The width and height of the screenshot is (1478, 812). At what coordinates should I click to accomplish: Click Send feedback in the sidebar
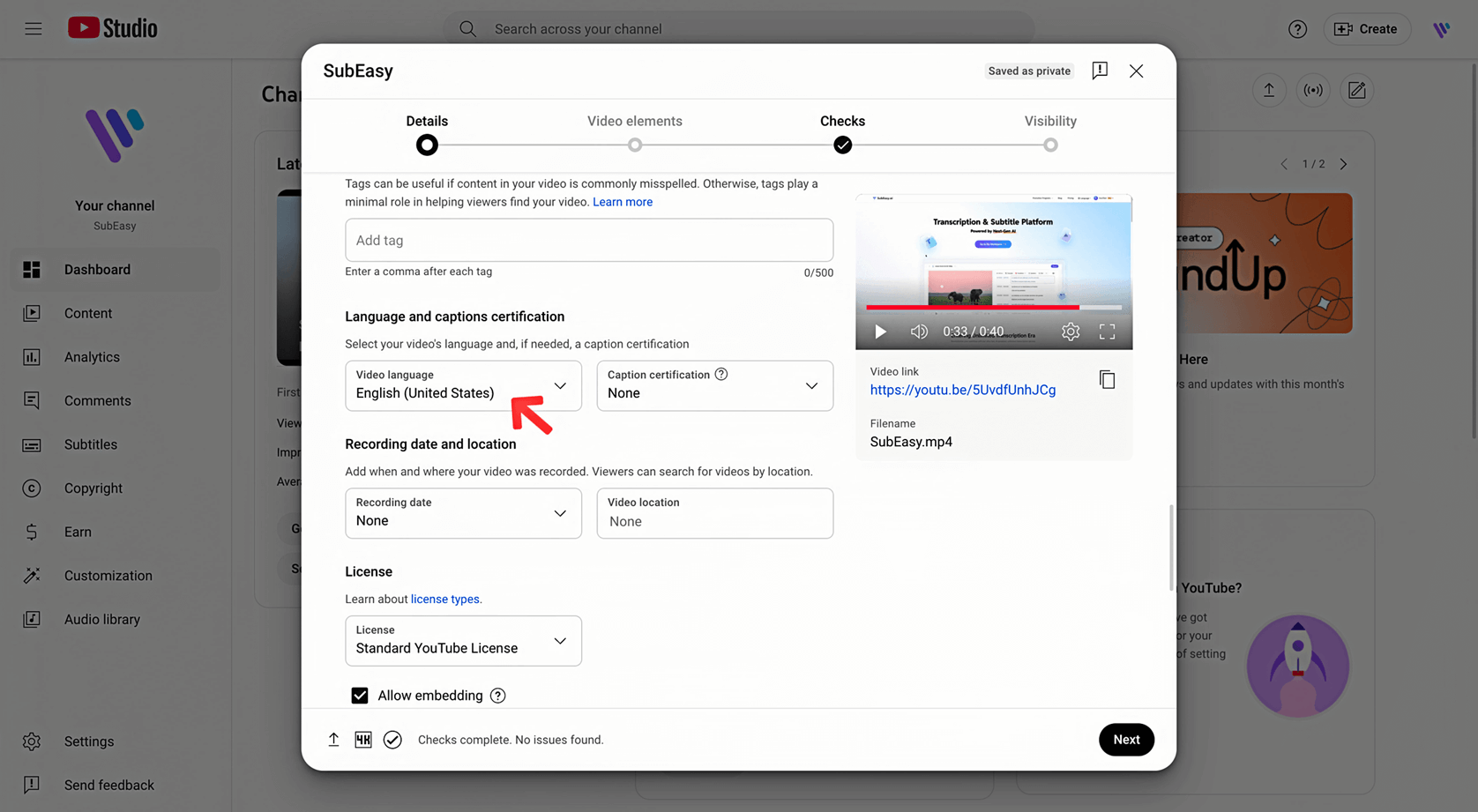click(x=116, y=786)
